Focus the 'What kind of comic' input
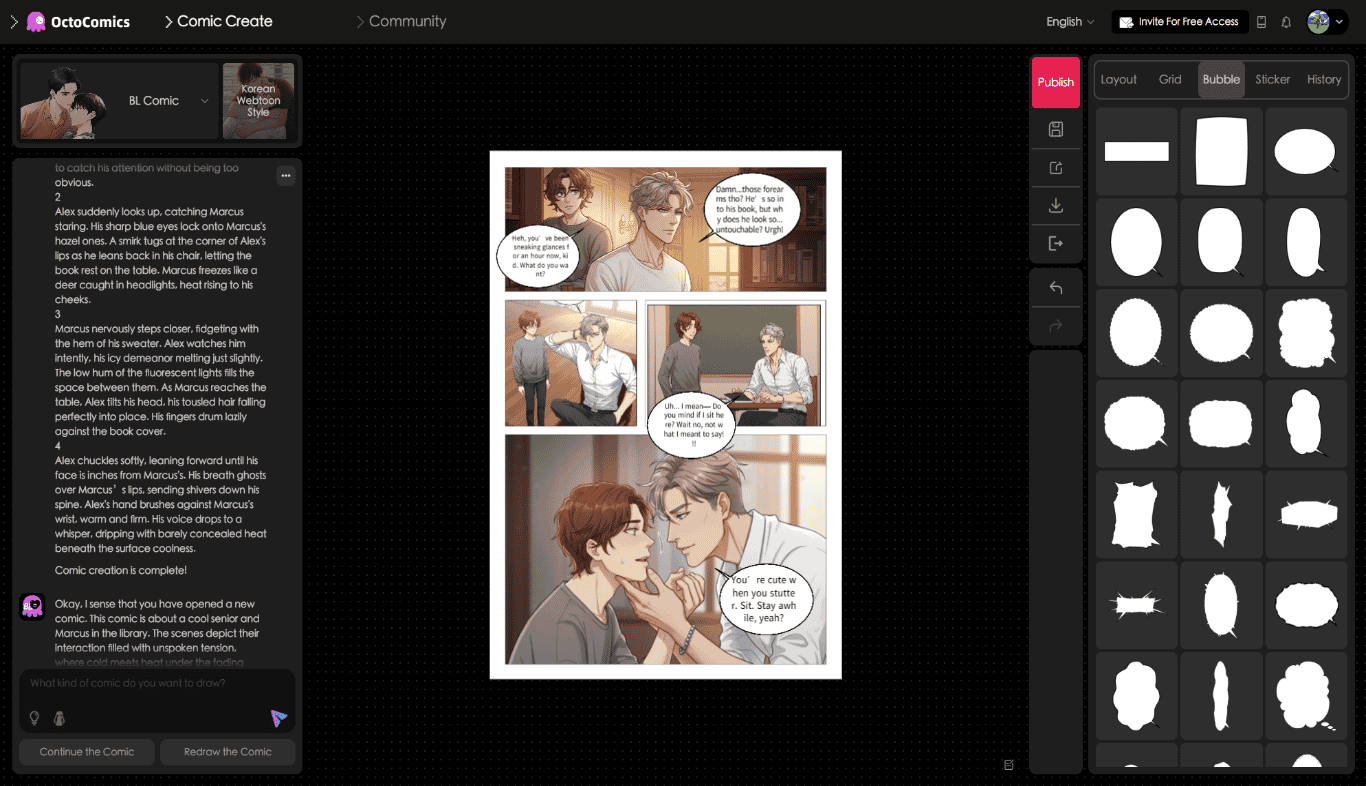This screenshot has height=786, width=1366. 157,684
